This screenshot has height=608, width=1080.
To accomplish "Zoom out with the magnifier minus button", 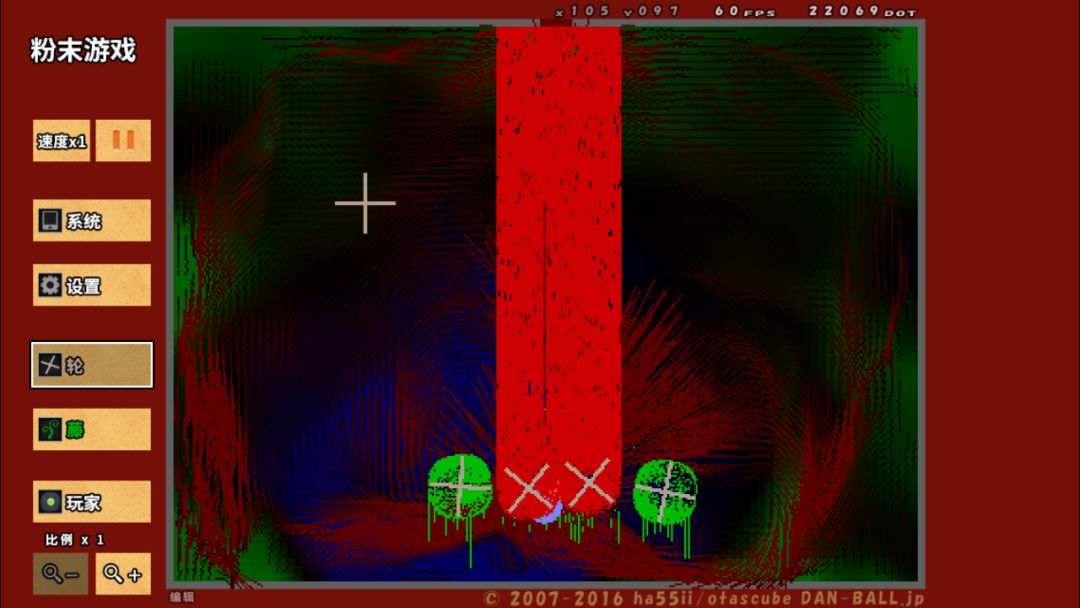I will click(61, 574).
